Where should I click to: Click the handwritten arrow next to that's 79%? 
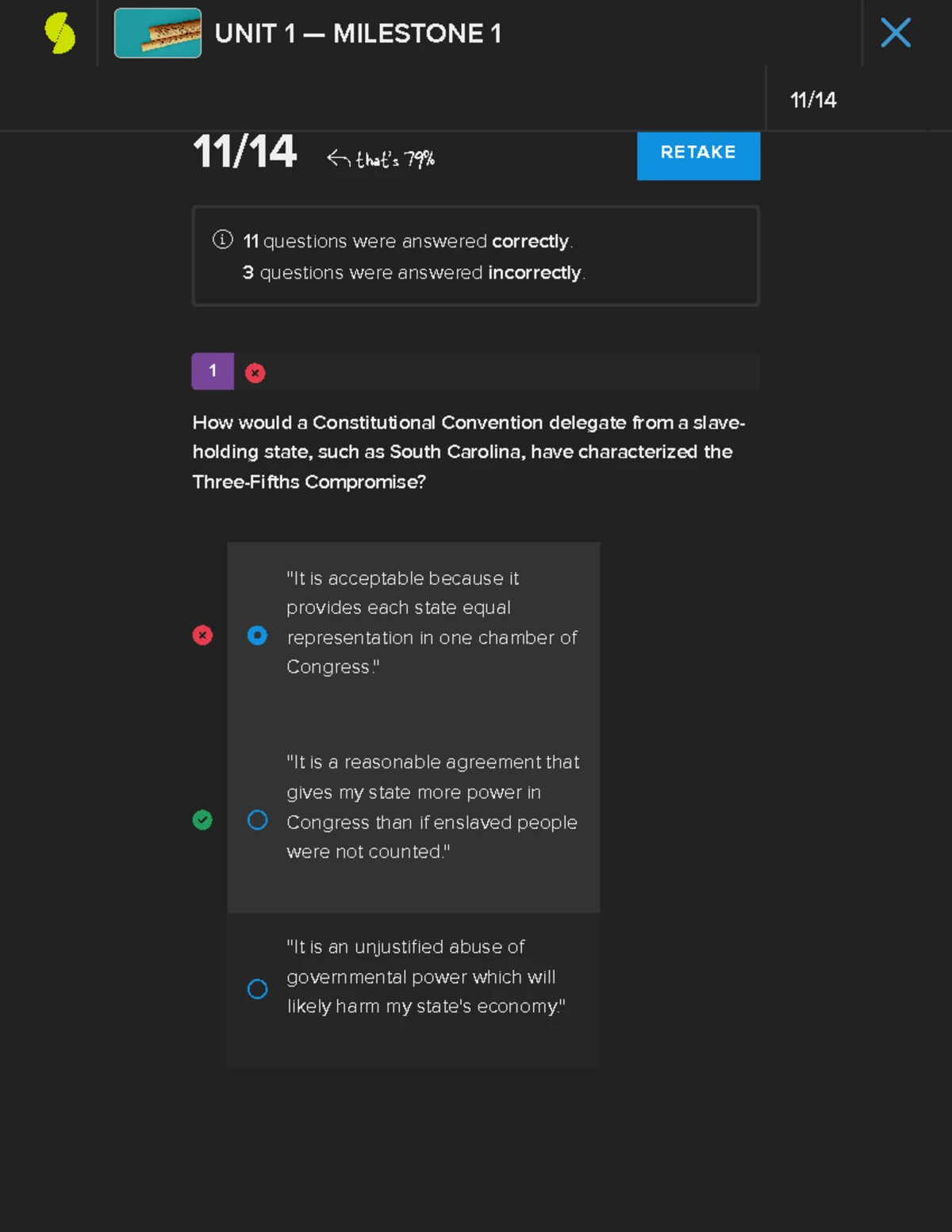[337, 156]
